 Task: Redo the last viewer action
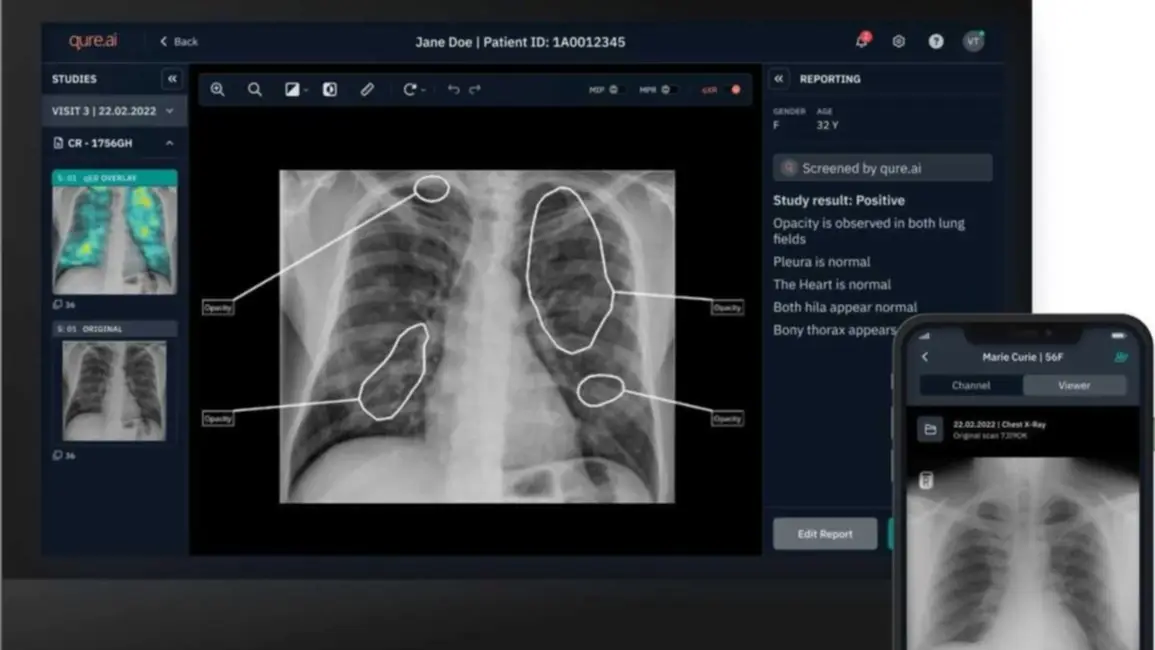(x=475, y=90)
